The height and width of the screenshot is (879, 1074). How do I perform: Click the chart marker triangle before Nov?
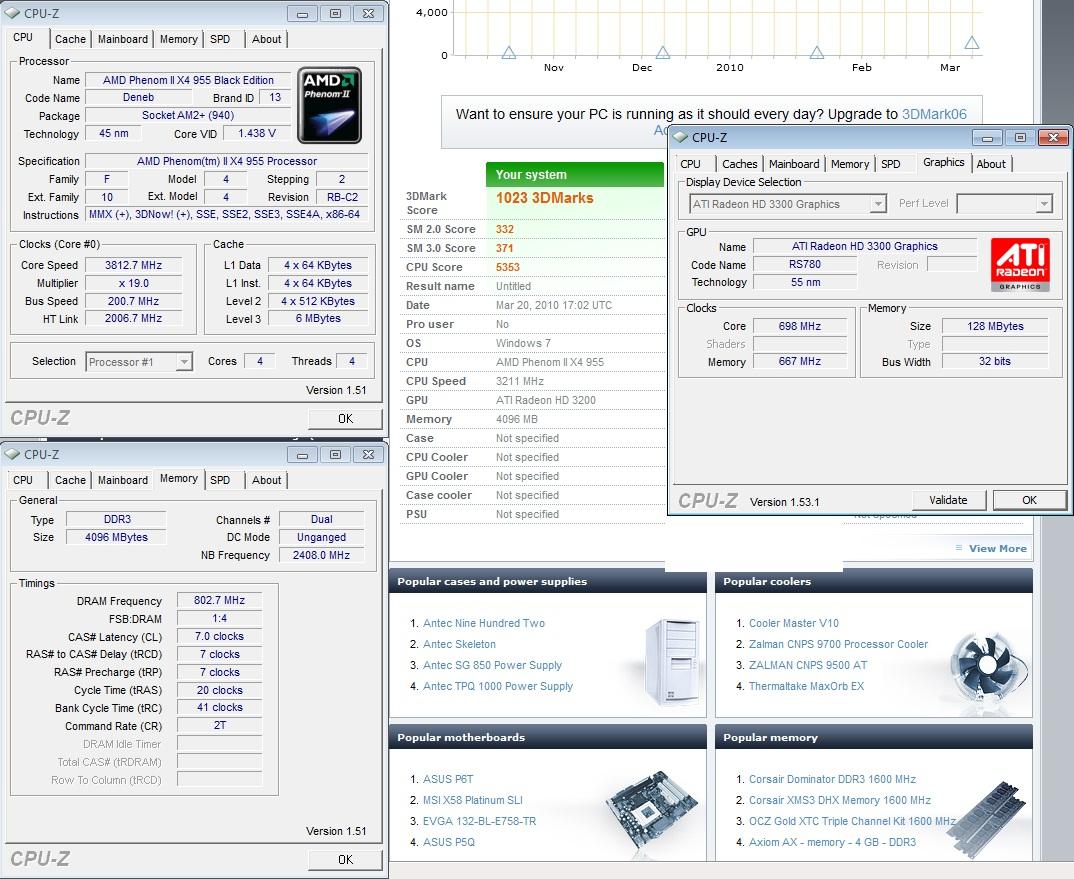(508, 53)
